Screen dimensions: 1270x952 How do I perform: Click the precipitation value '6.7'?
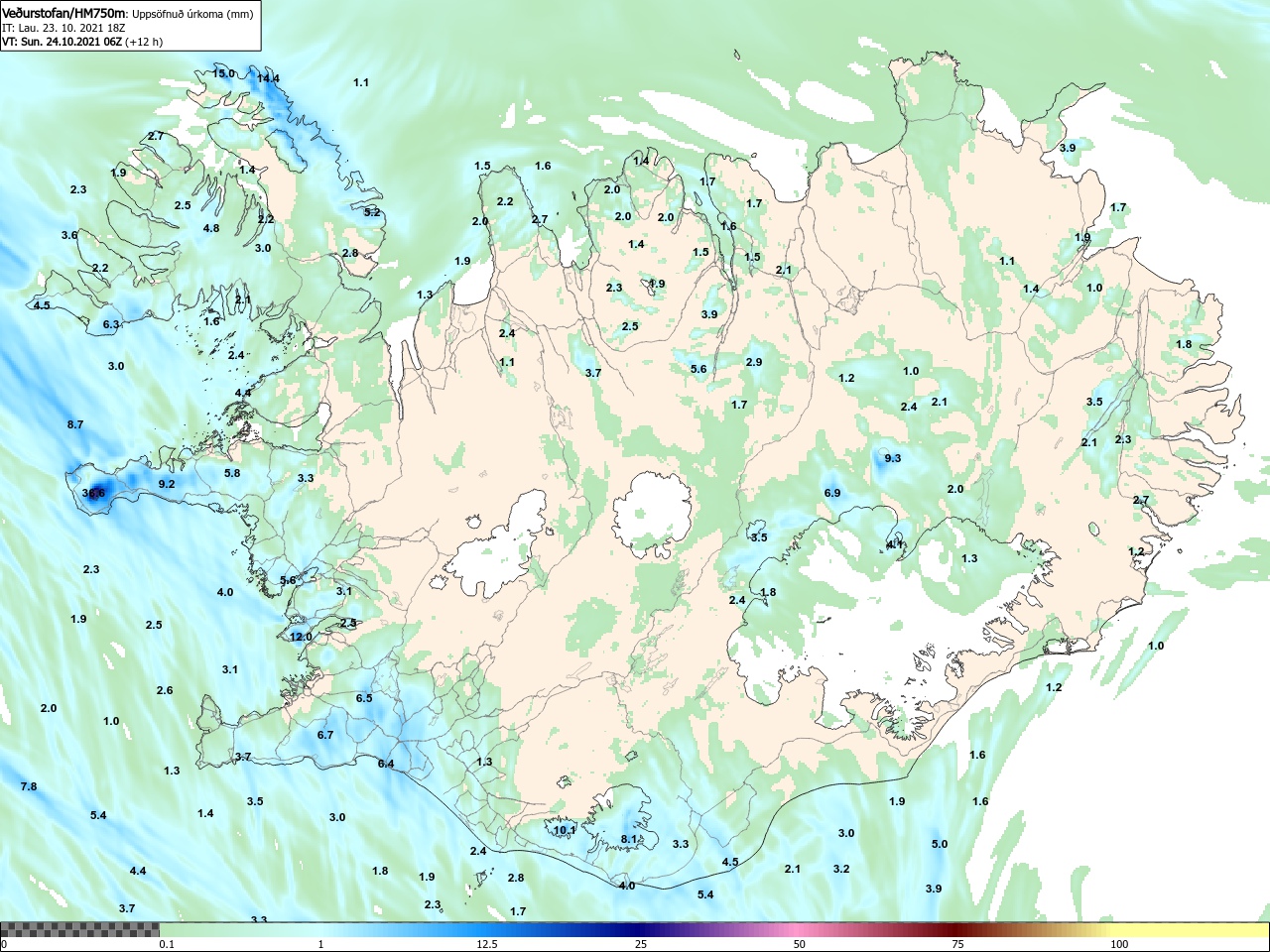click(325, 735)
